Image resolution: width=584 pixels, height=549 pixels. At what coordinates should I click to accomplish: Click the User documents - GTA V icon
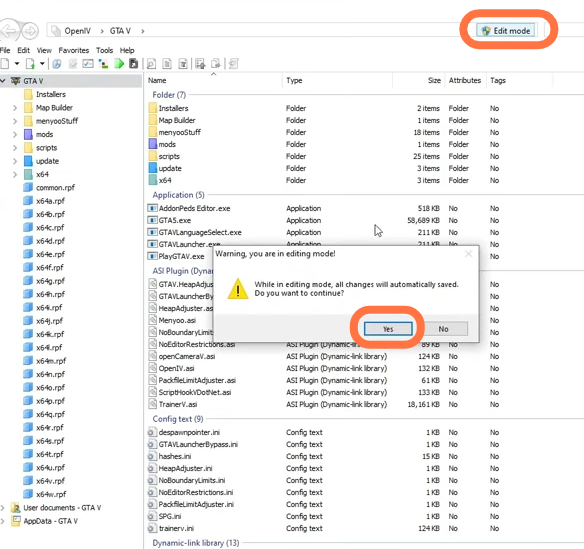[16, 508]
